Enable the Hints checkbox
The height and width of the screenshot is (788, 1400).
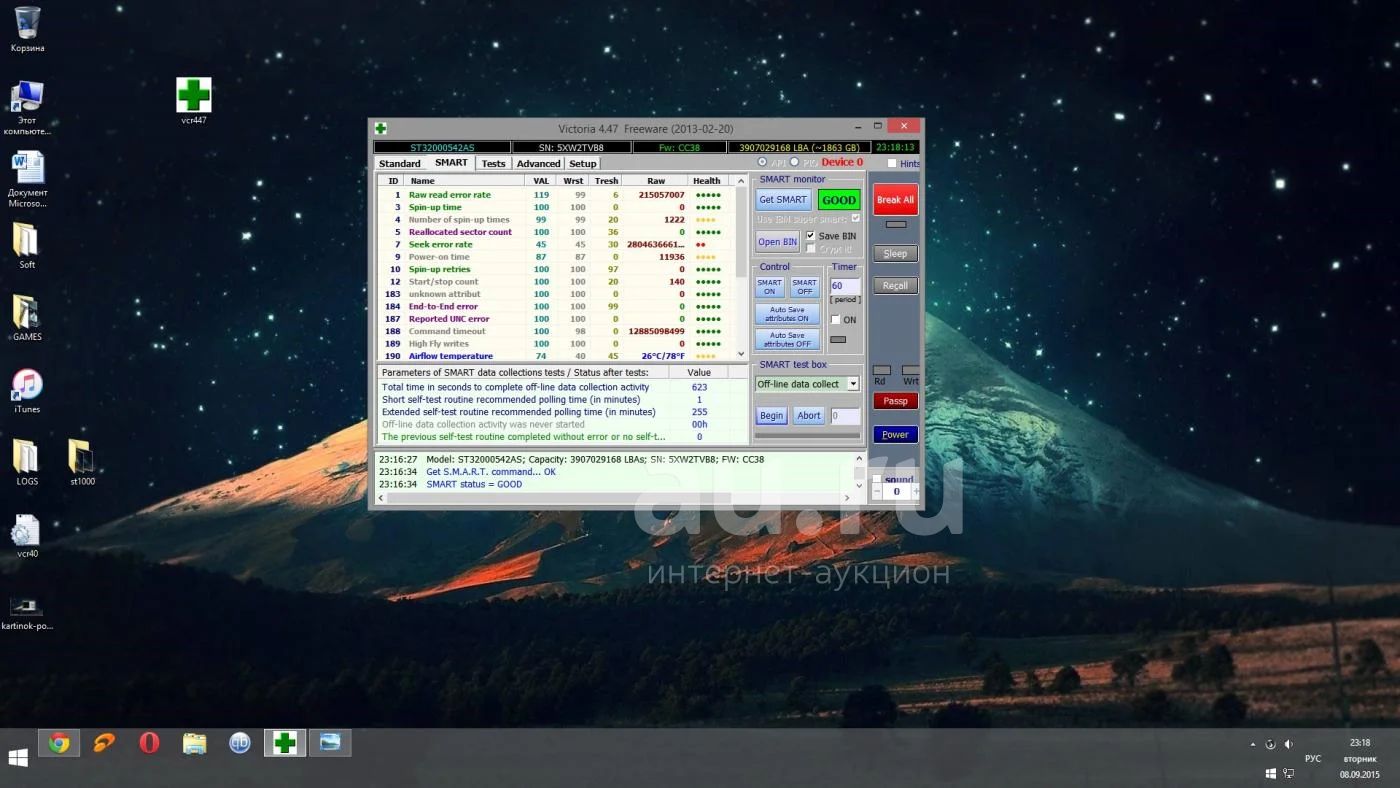892,164
